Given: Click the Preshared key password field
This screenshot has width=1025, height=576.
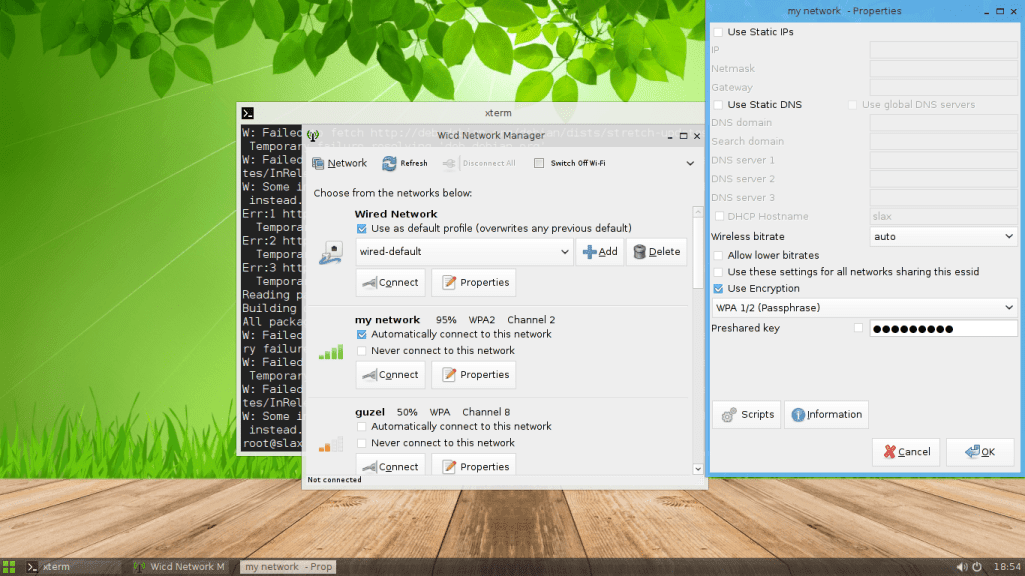Looking at the screenshot, I should coord(944,329).
